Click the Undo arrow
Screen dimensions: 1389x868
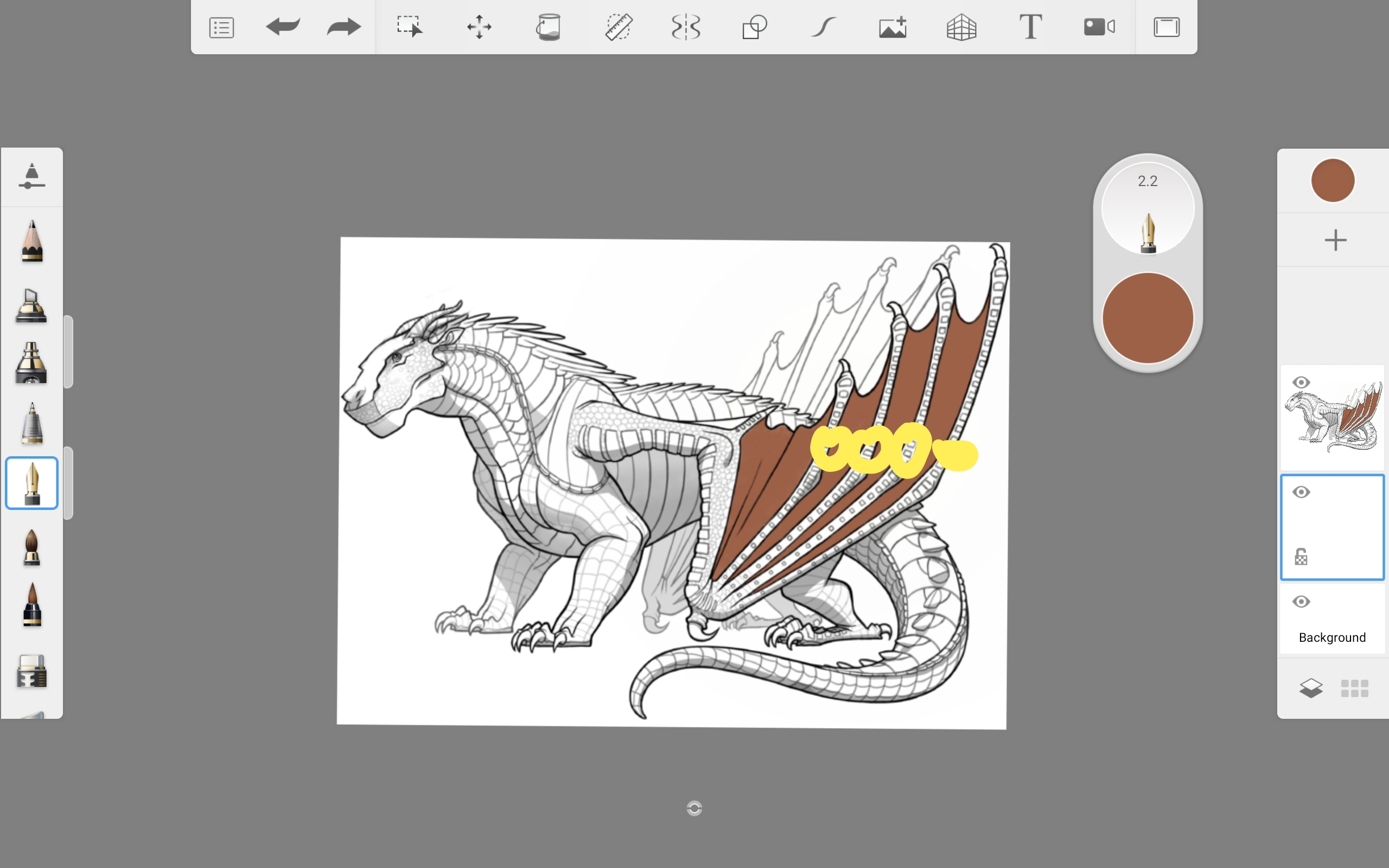point(283,27)
